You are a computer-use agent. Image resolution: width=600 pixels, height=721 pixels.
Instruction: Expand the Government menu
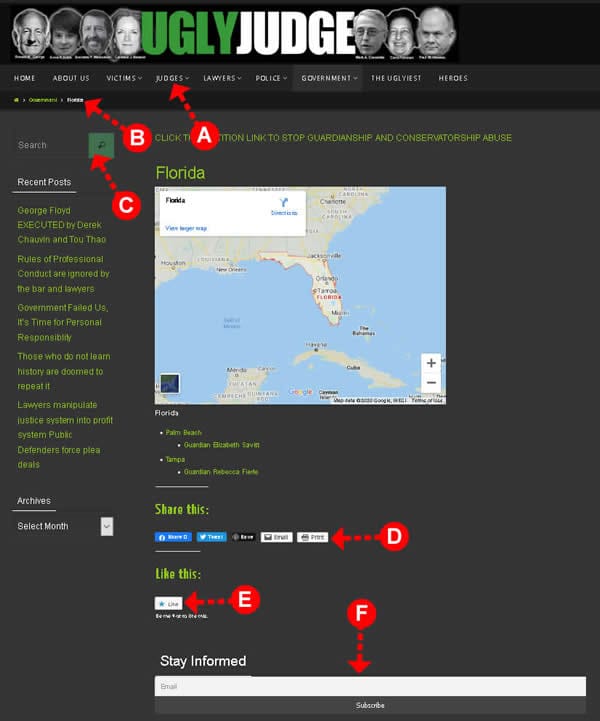328,78
